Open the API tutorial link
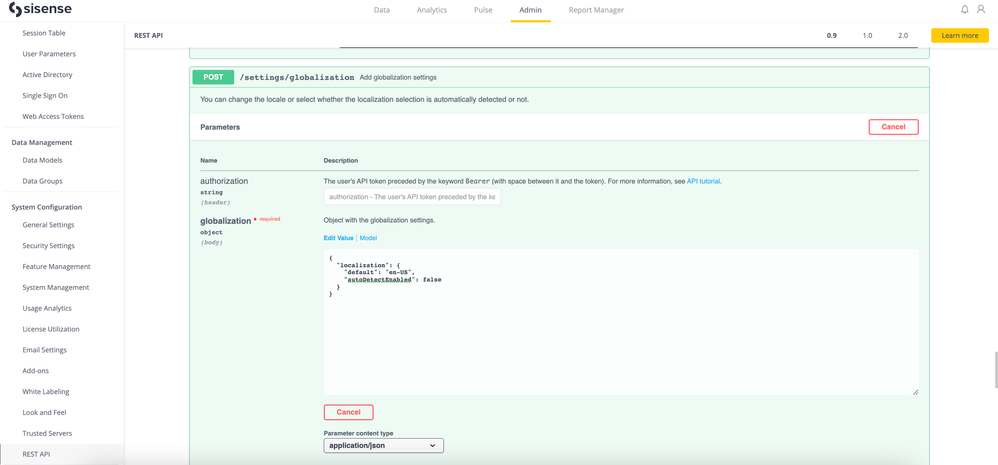The width and height of the screenshot is (998, 465). pos(703,182)
